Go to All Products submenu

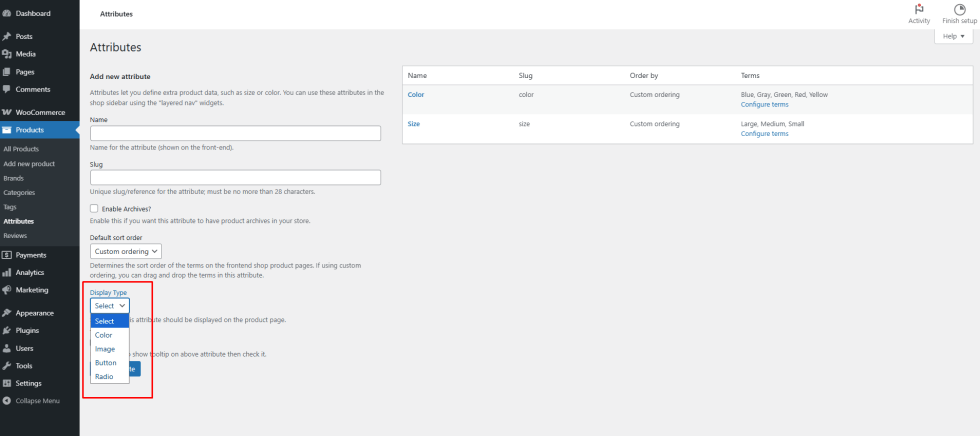click(23, 149)
